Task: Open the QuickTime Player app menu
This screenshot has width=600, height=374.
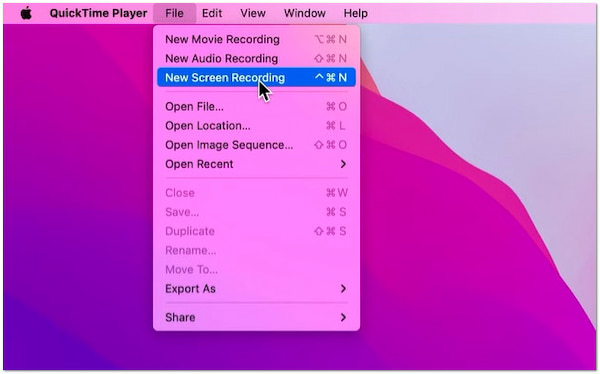Action: 98,13
